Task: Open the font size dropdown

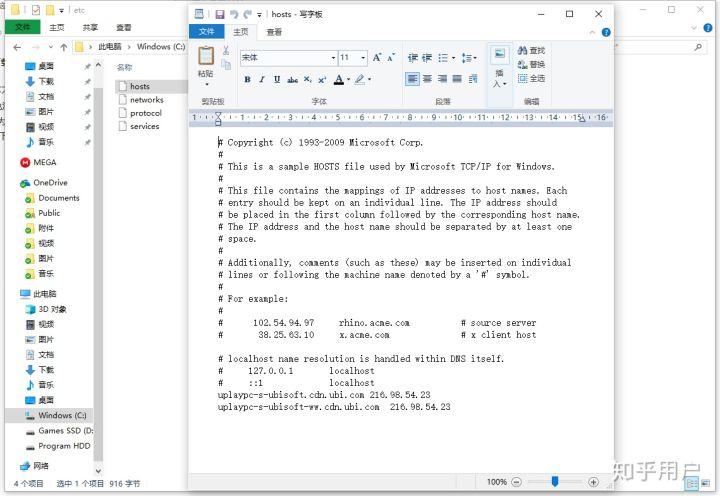Action: coord(363,58)
